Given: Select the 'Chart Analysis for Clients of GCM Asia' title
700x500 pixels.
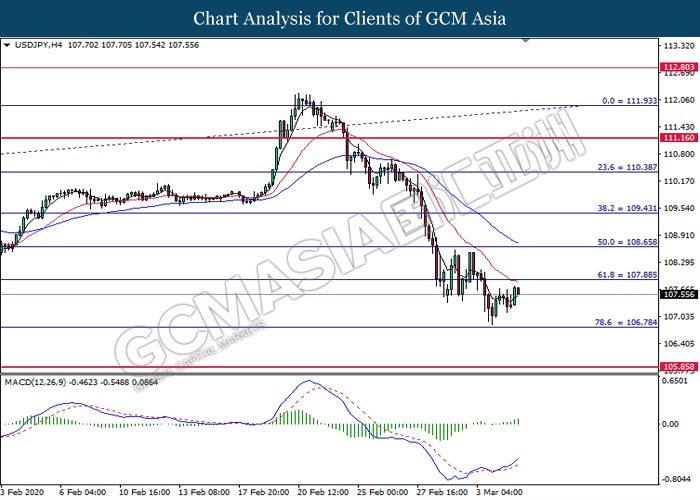Looking at the screenshot, I should pos(350,19).
